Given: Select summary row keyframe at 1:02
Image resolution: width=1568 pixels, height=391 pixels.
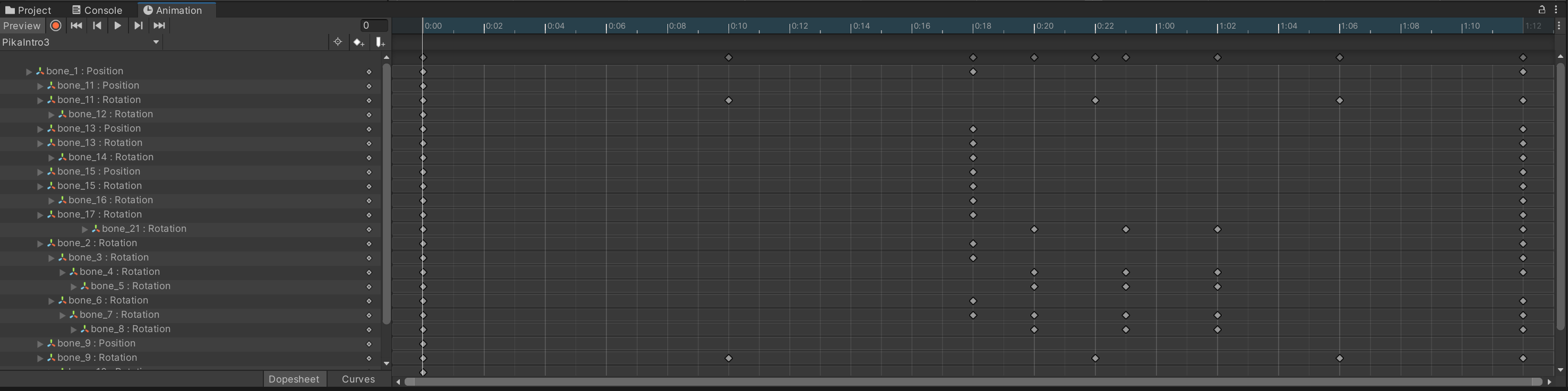Looking at the screenshot, I should (1217, 57).
